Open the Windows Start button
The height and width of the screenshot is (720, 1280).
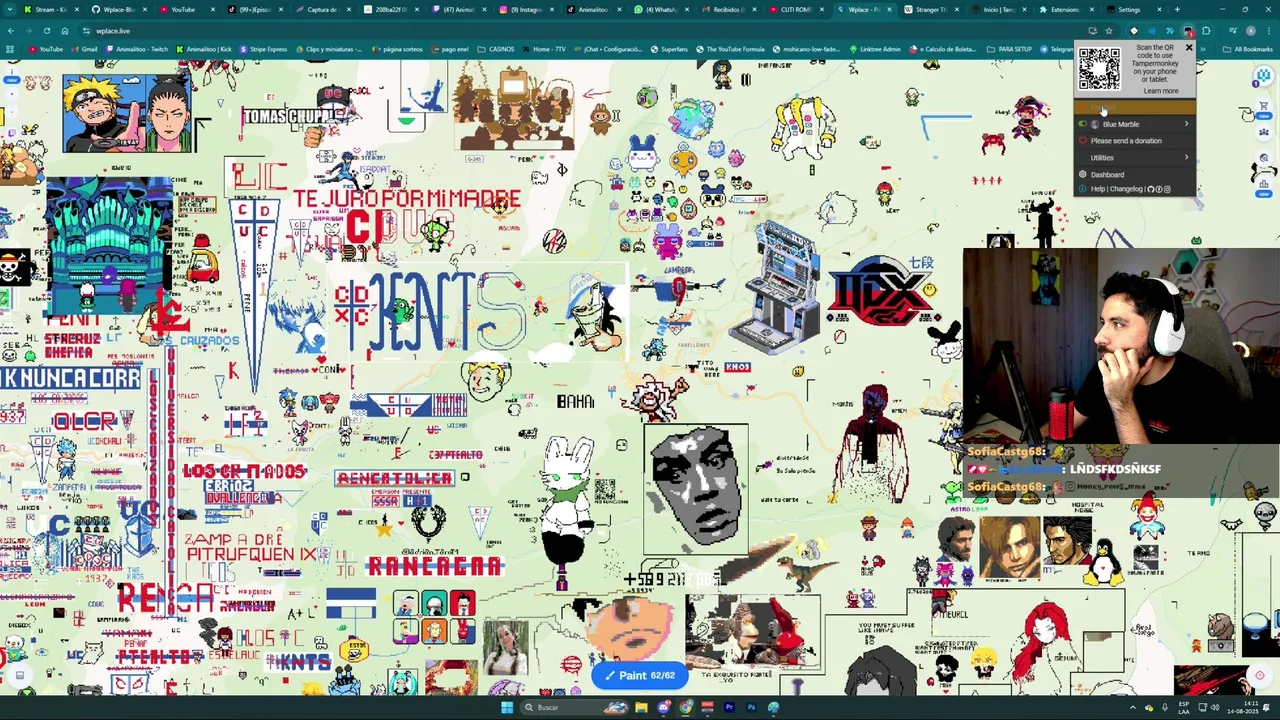pos(507,707)
